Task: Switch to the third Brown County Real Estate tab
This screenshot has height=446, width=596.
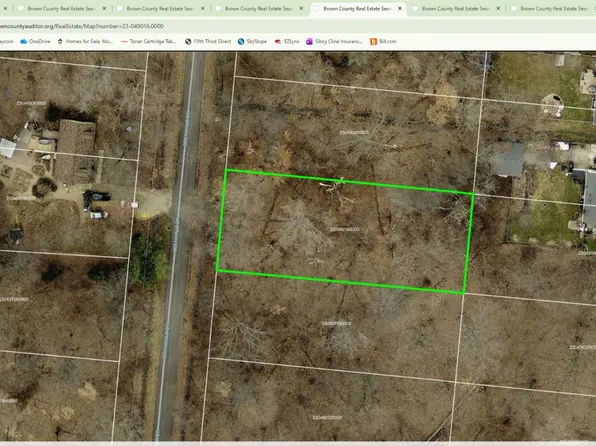Action: [x=258, y=8]
